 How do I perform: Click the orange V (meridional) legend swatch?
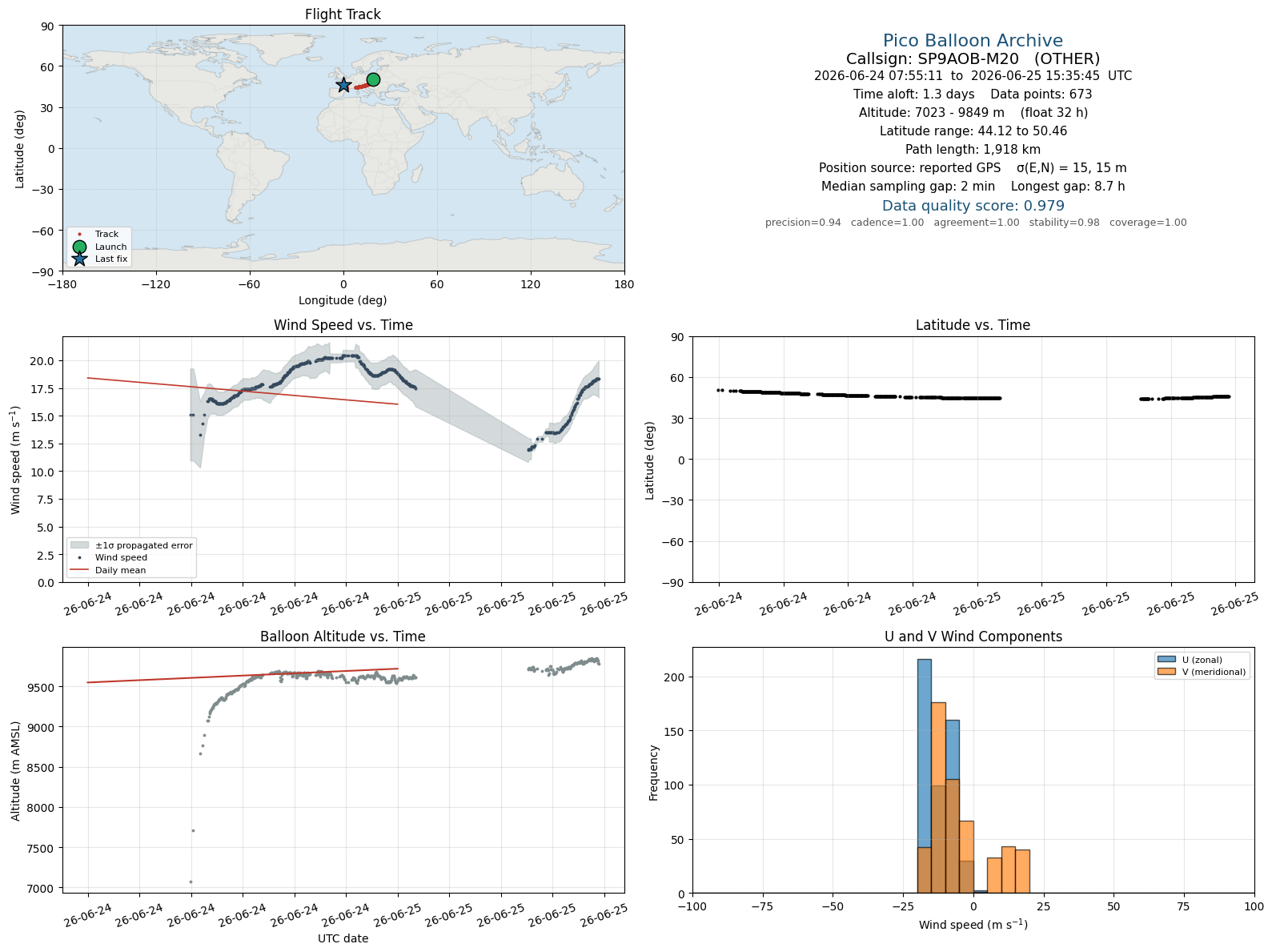pyautogui.click(x=1166, y=672)
